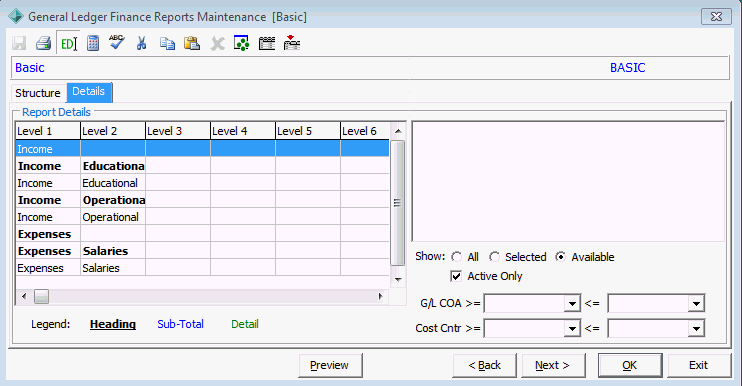Open the calculator icon
Screen dimensions: 742x386
coord(93,44)
